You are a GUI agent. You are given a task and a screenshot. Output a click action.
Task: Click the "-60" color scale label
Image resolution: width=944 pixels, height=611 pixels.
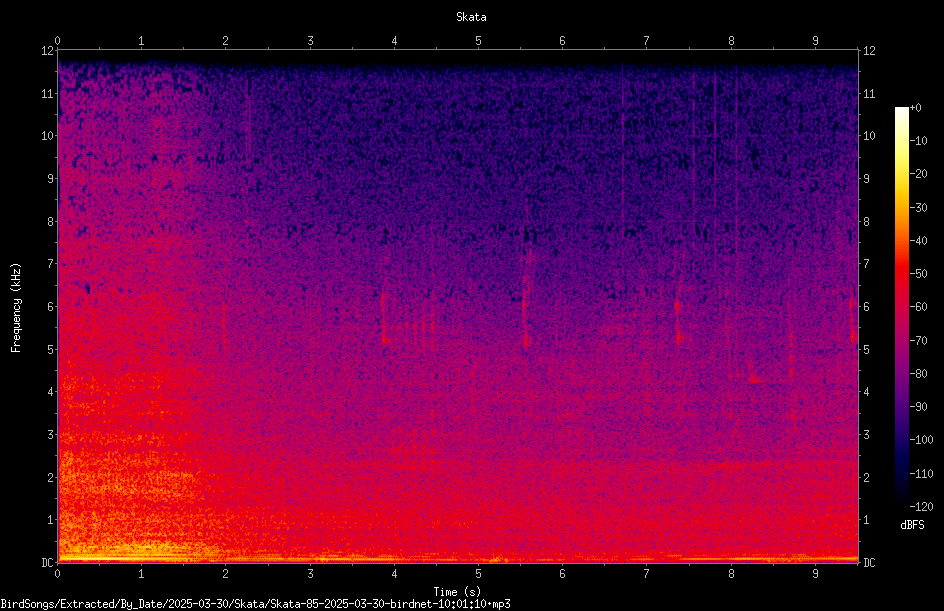point(918,307)
